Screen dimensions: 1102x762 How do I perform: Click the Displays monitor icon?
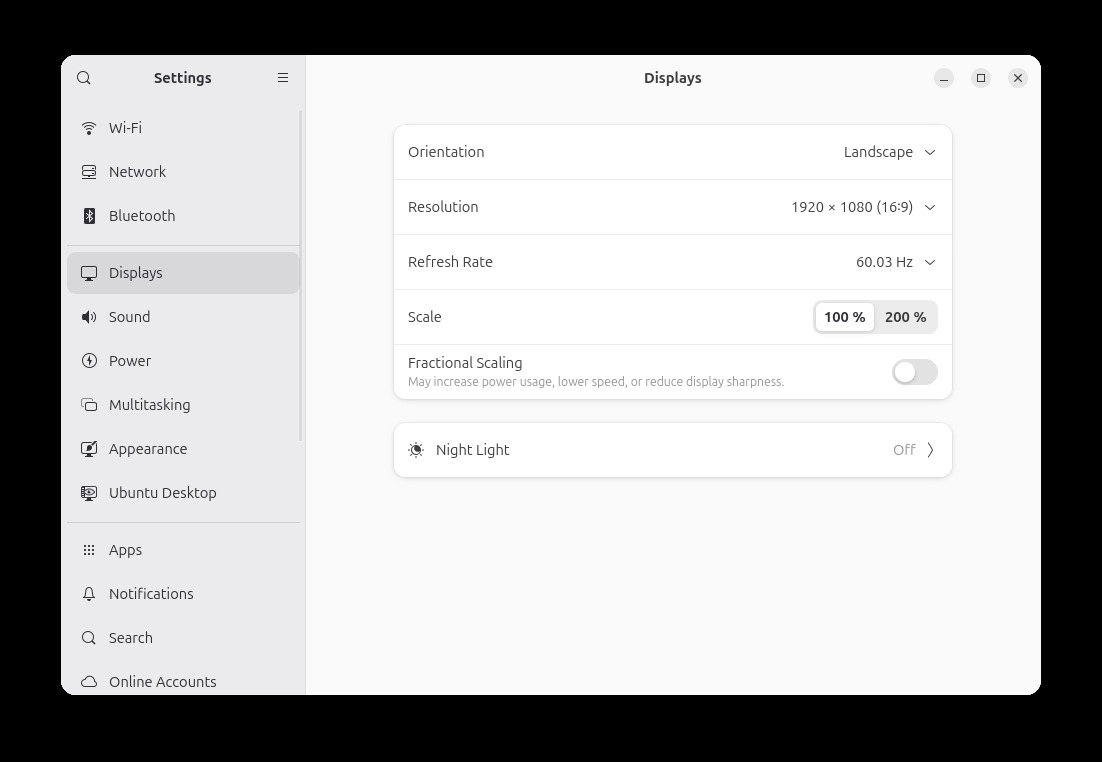click(x=89, y=273)
